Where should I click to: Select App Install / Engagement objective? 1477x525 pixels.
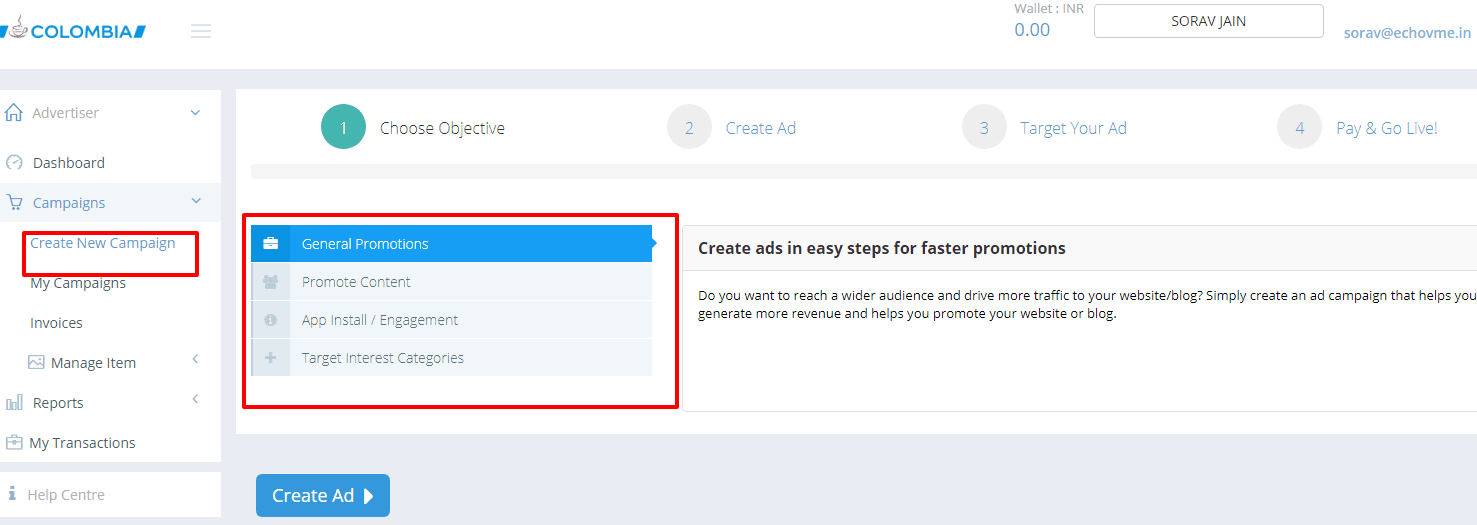click(451, 320)
